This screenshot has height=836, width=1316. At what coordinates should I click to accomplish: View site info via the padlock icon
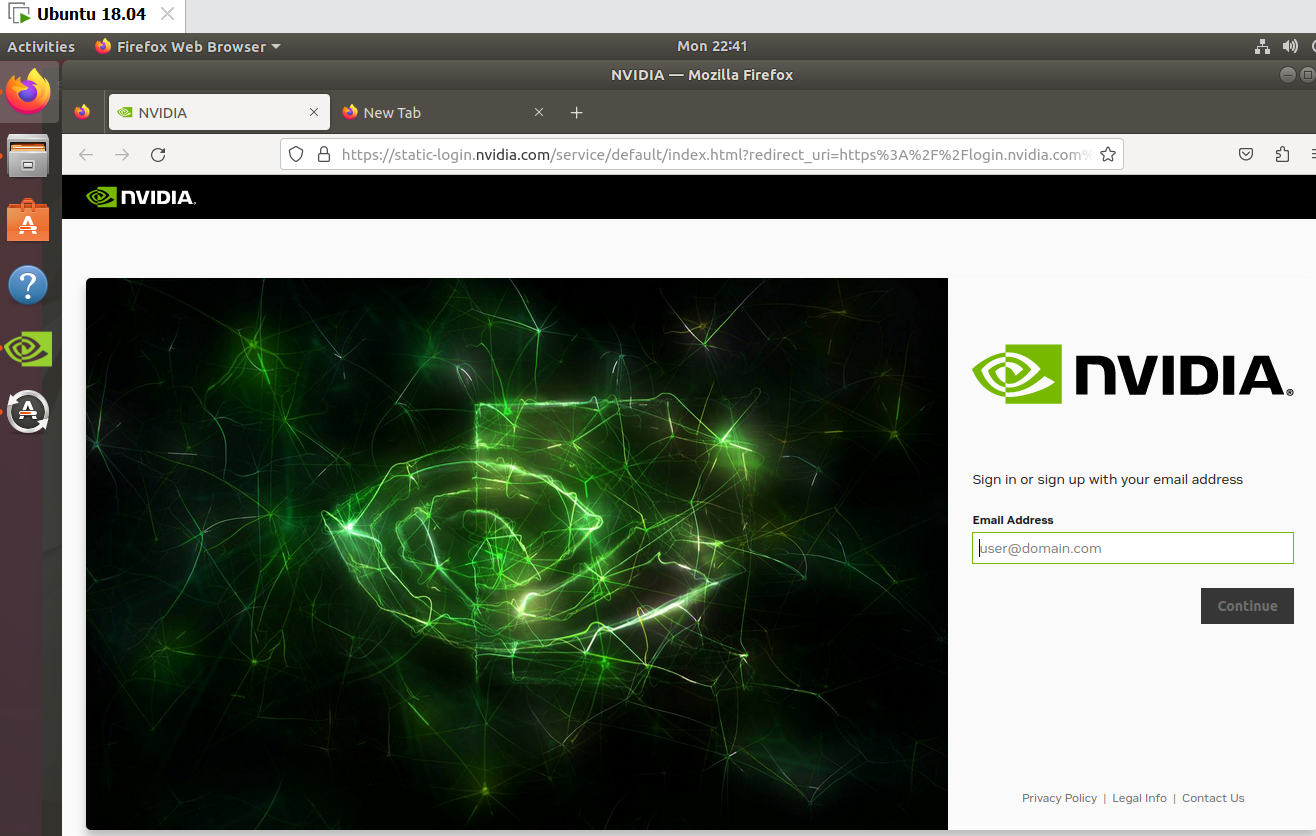pyautogui.click(x=323, y=154)
